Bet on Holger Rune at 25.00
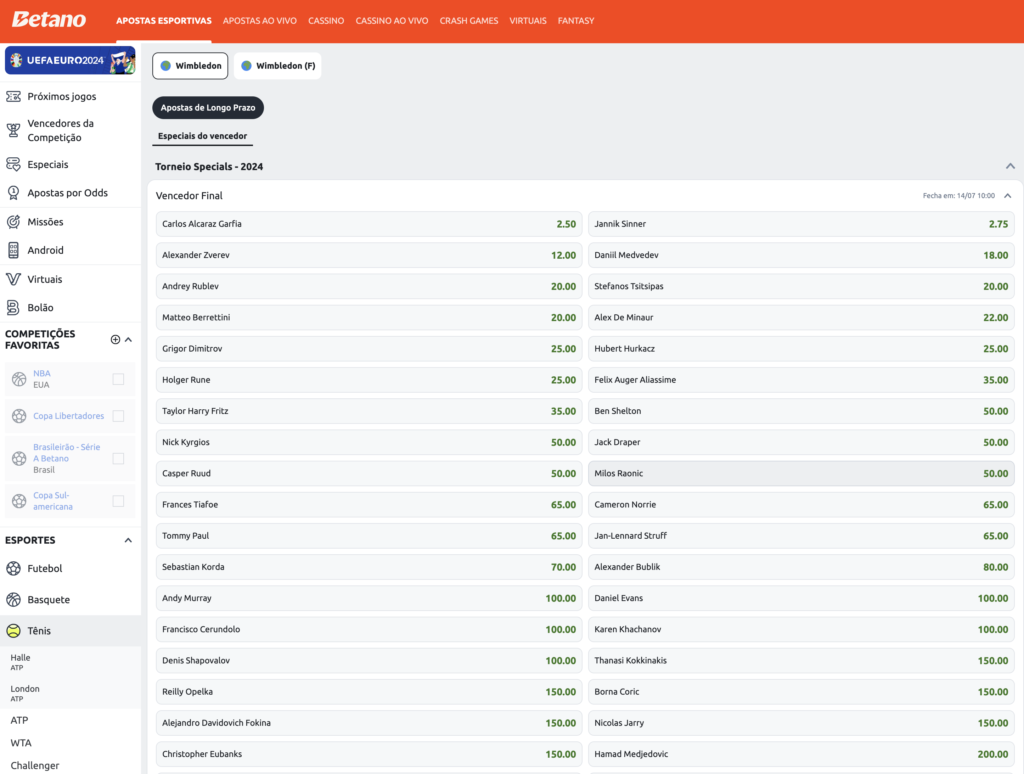 point(369,380)
